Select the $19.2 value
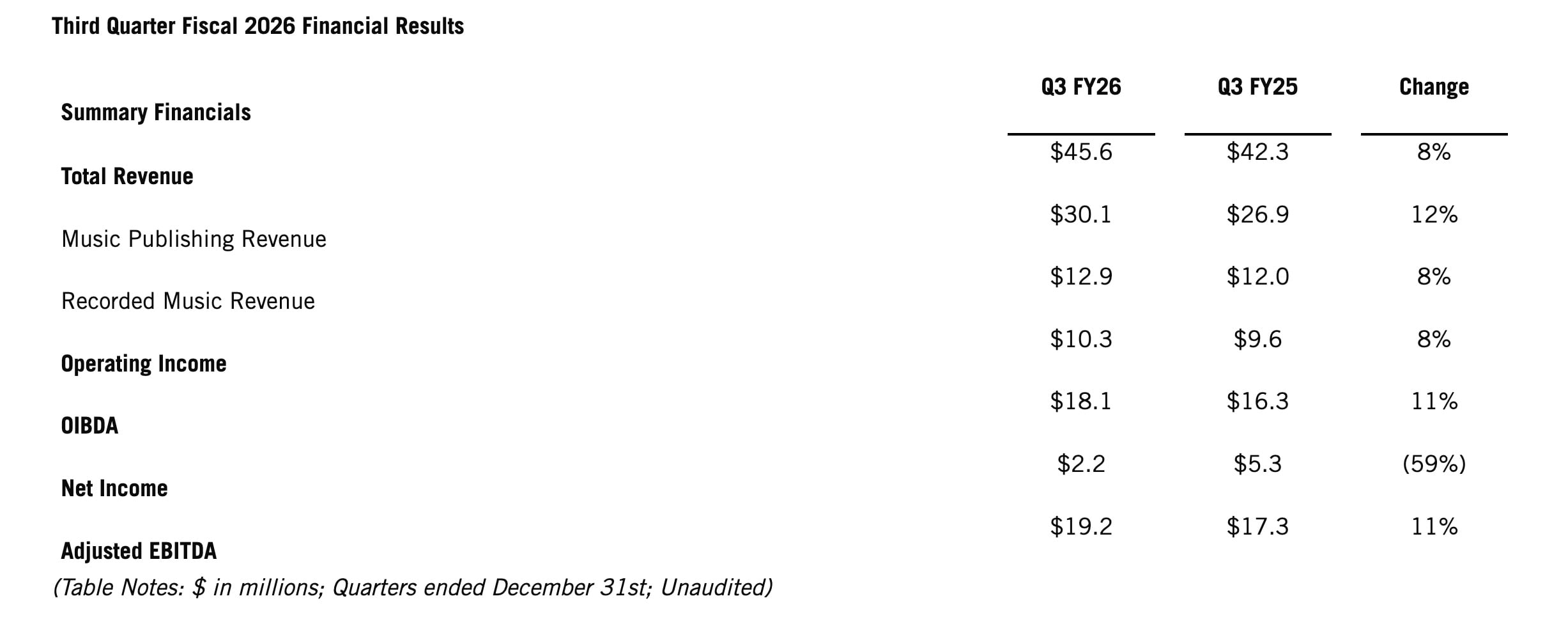The height and width of the screenshot is (619, 1568). coord(1081,526)
